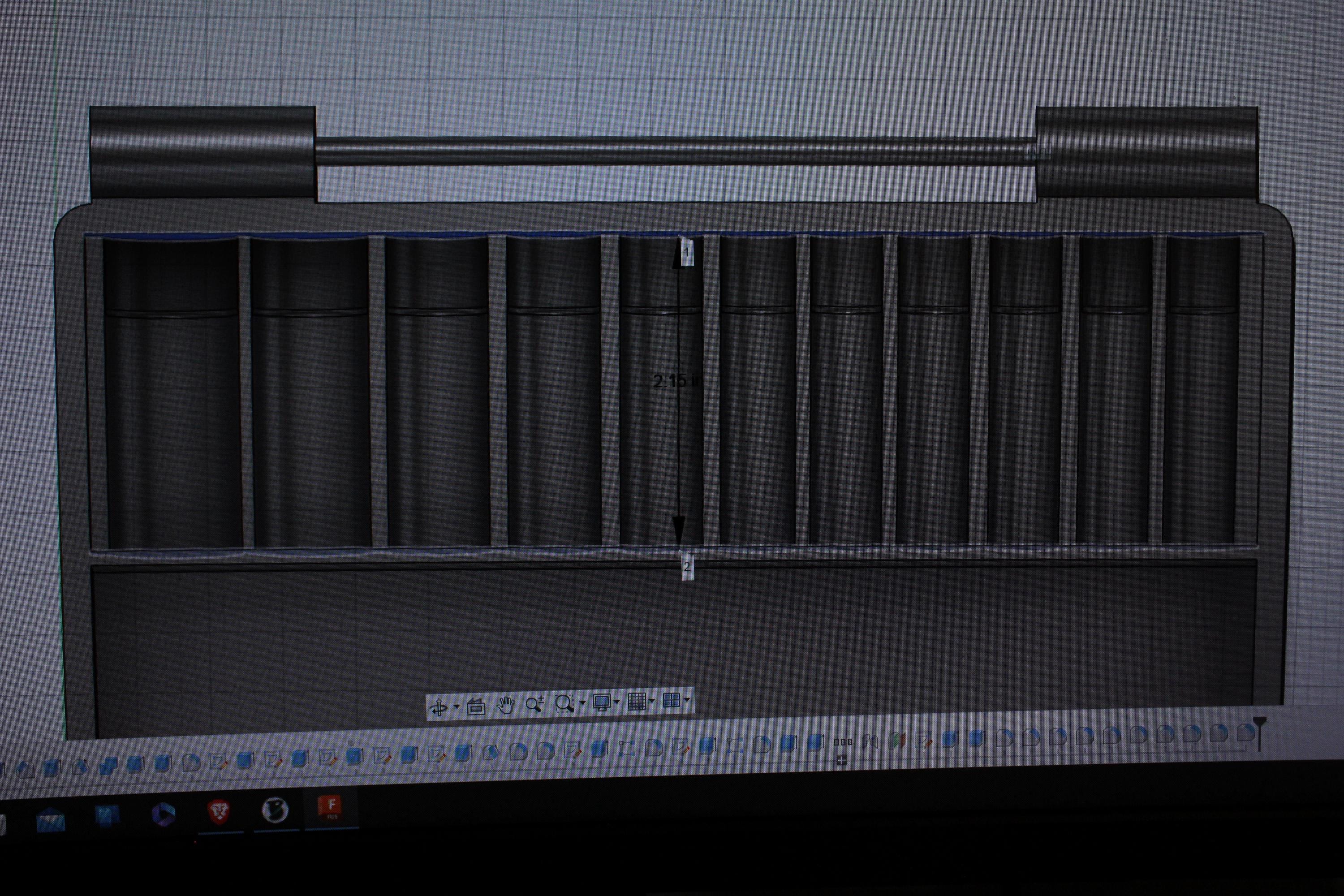This screenshot has width=1344, height=896.
Task: Choose the Zoom Window tool
Action: click(564, 703)
